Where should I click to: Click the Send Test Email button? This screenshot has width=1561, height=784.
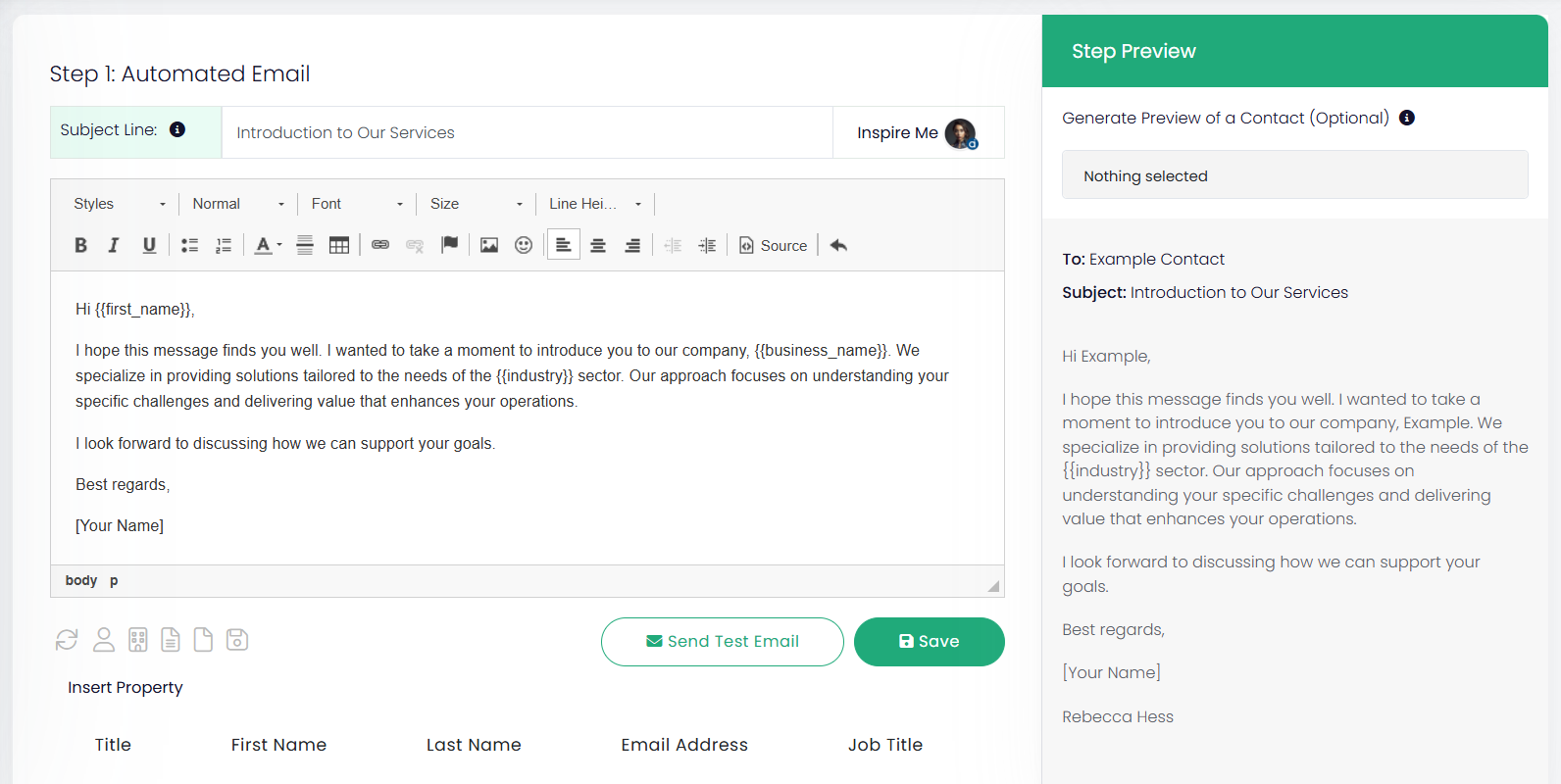pos(722,642)
